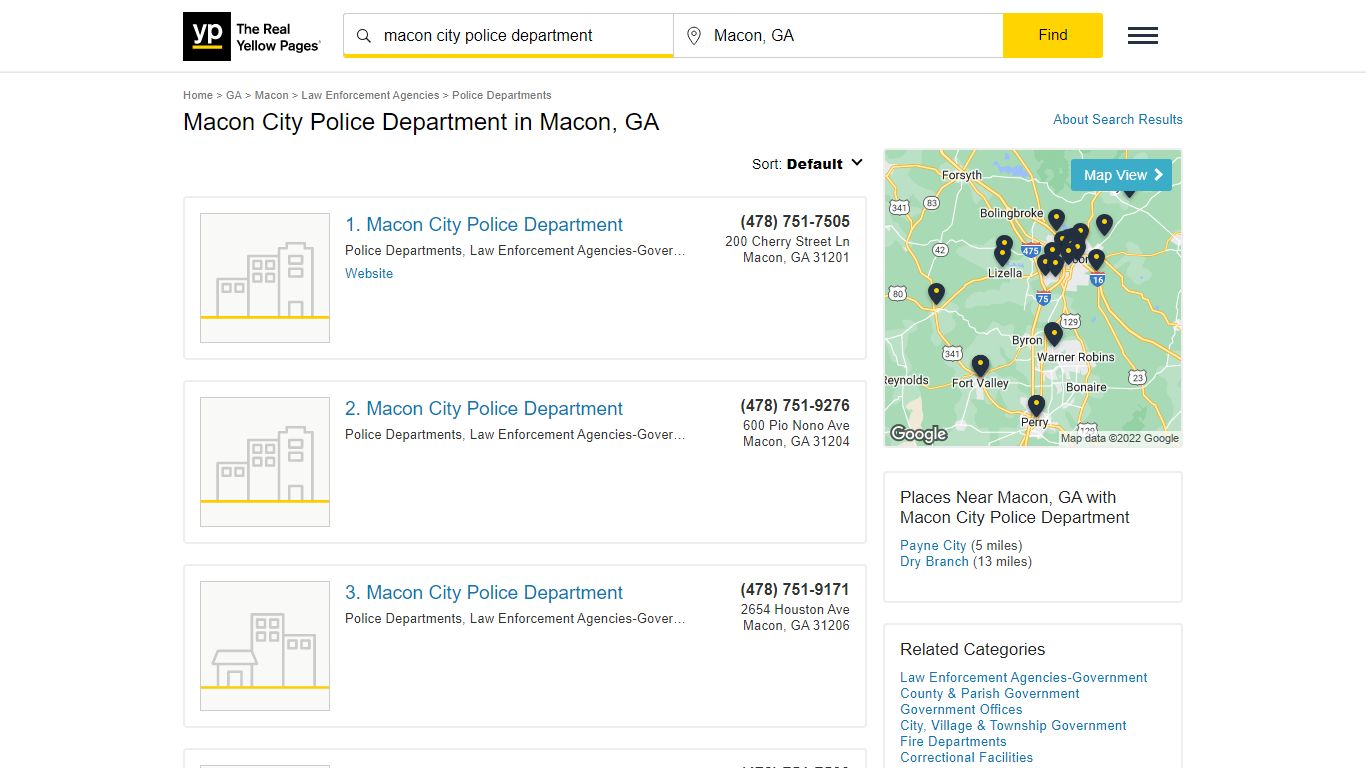Go to GA breadcrumb
Screen dimensions: 1366x768
[234, 95]
